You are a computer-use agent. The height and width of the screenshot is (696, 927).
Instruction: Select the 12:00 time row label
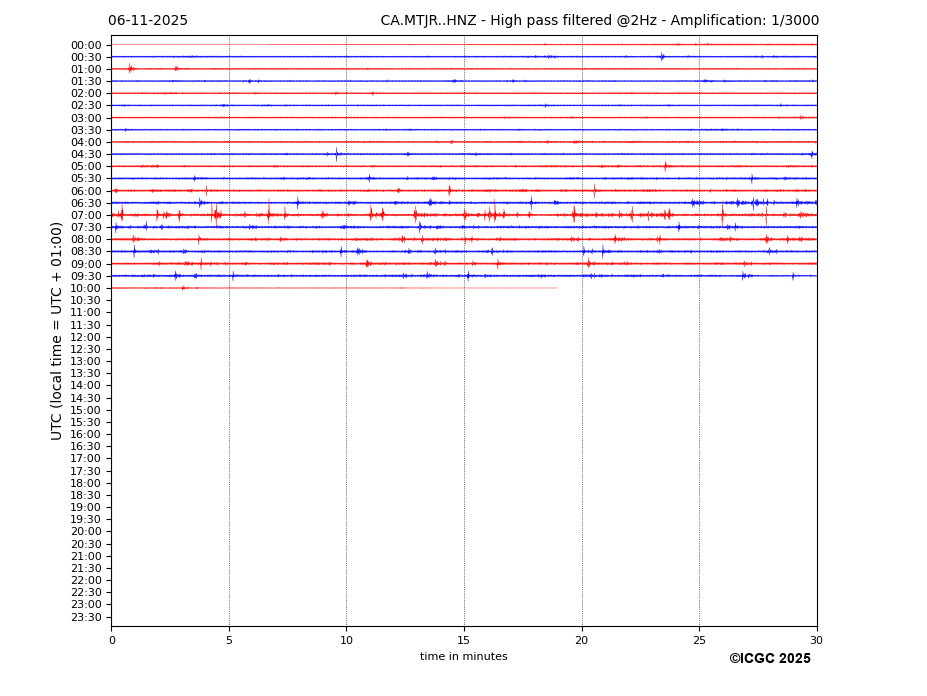point(86,337)
